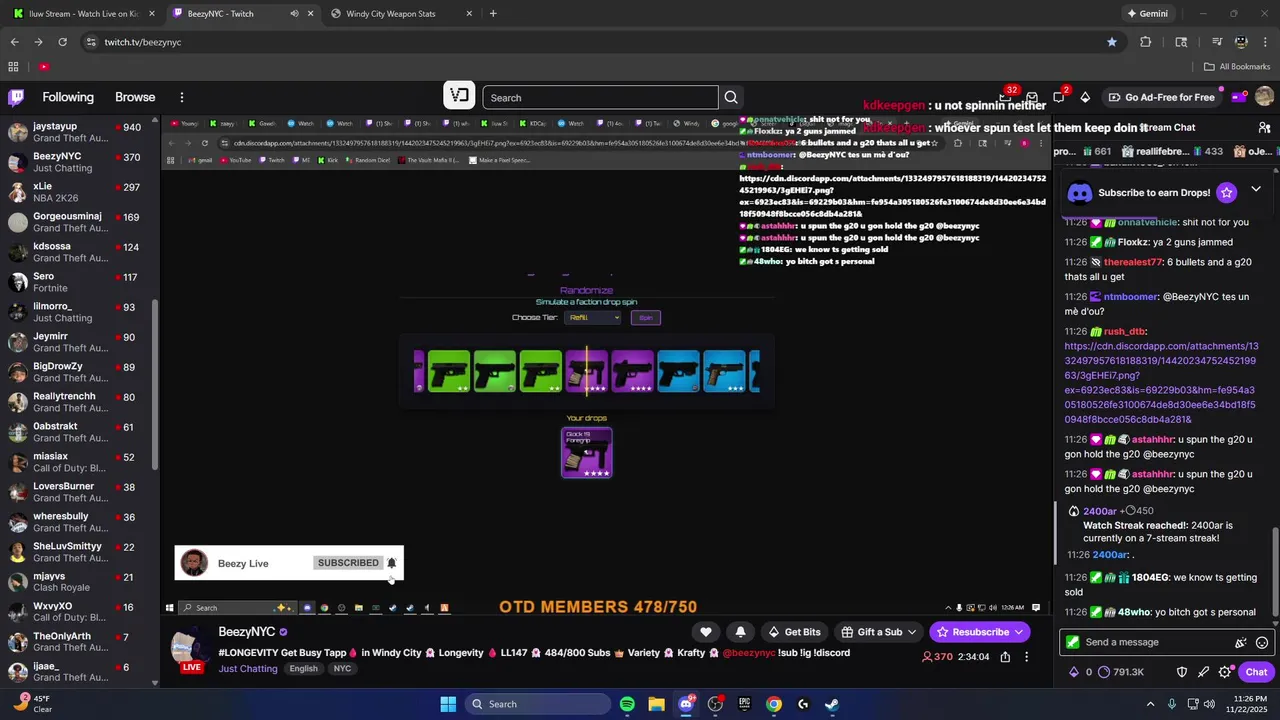The image size is (1280, 720).
Task: Open the Just Chatting category link
Action: 248,668
